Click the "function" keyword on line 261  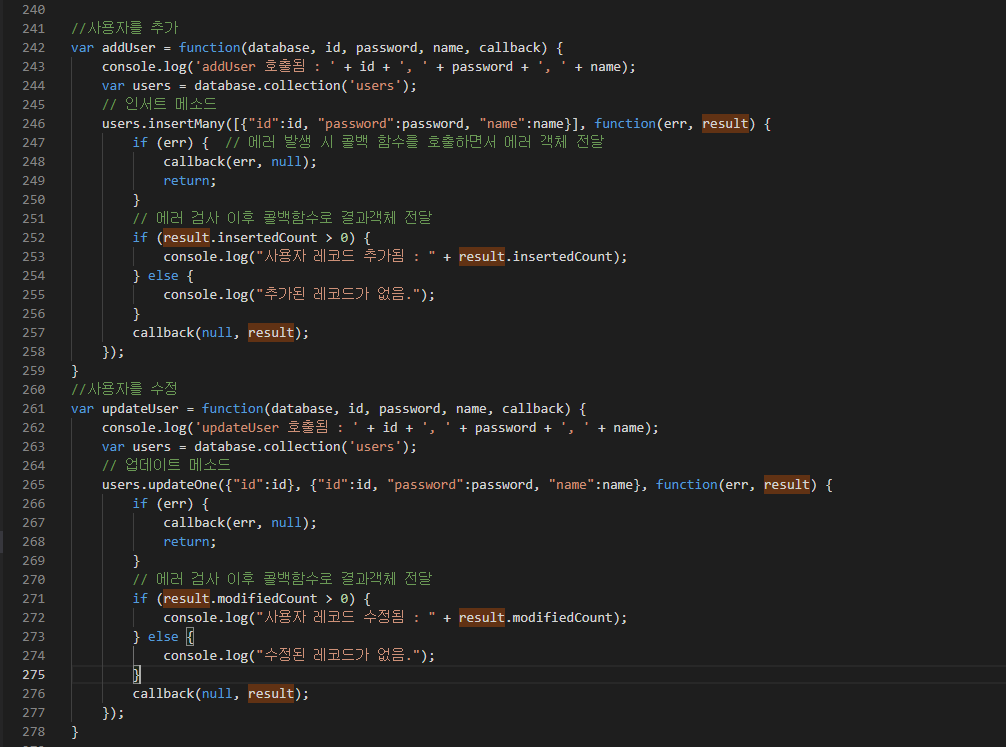pyautogui.click(x=232, y=409)
